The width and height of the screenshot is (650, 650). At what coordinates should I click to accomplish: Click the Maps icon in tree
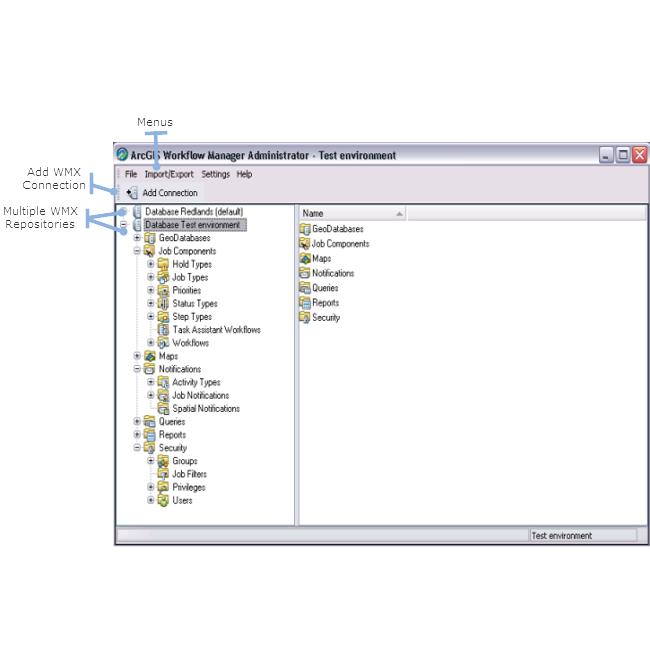pyautogui.click(x=150, y=356)
